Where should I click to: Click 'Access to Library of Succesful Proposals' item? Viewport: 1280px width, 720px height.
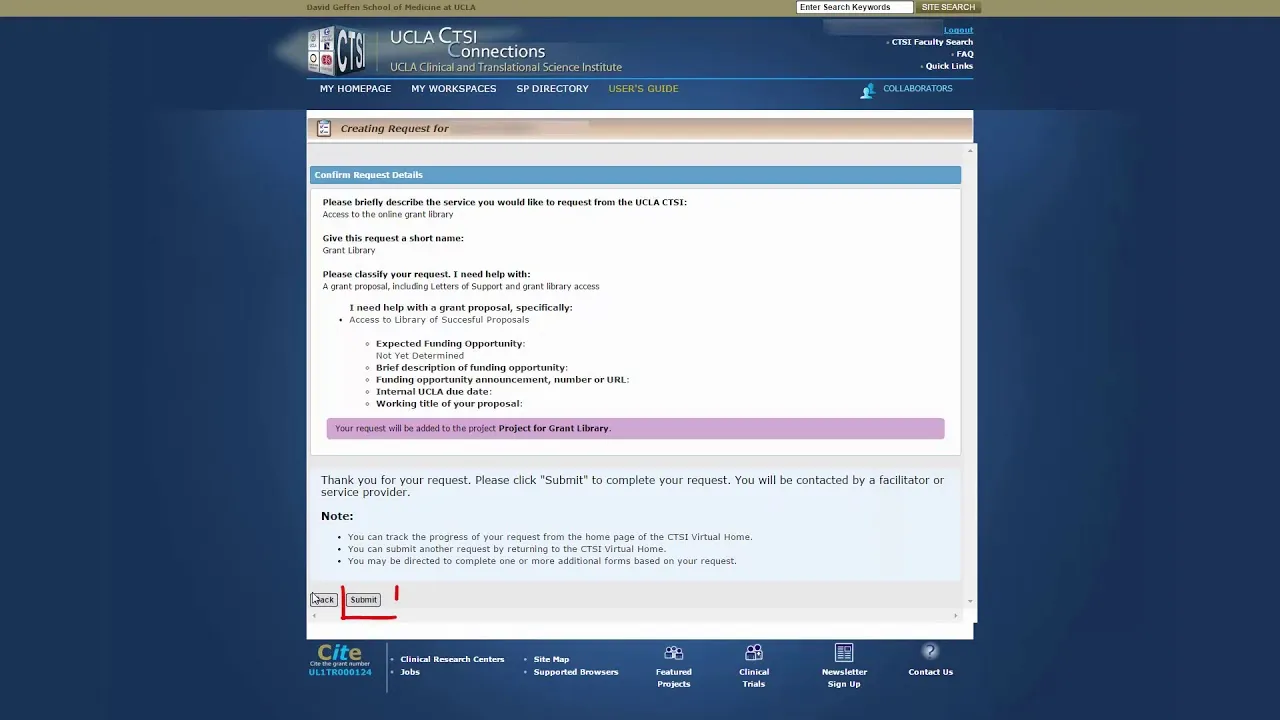click(x=439, y=320)
